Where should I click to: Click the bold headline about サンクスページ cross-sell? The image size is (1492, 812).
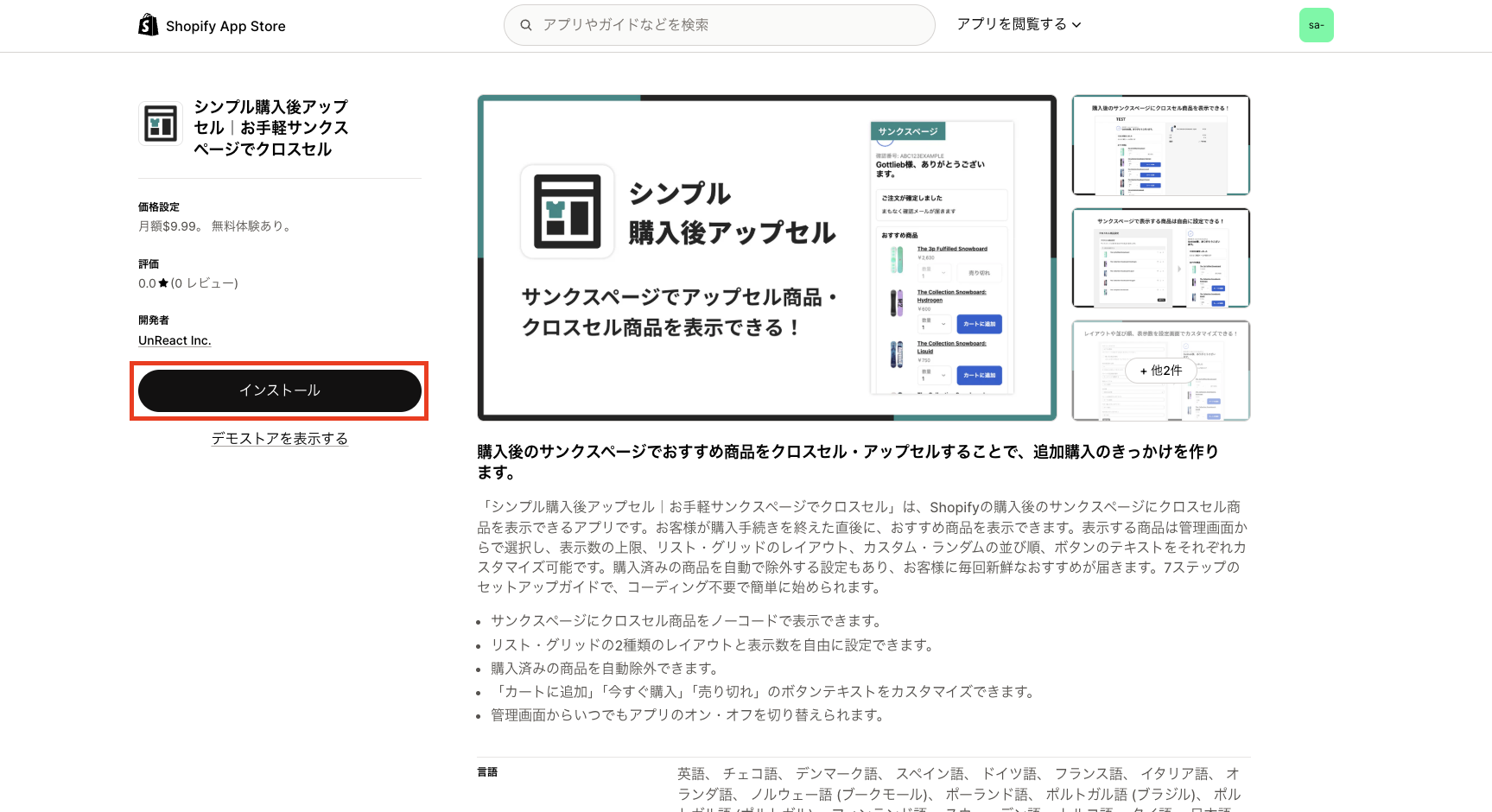point(848,462)
